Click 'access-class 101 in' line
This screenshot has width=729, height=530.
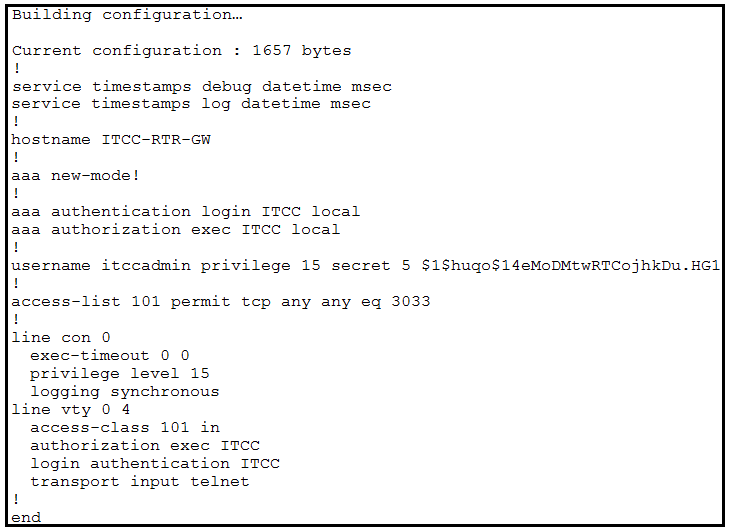[x=125, y=427]
